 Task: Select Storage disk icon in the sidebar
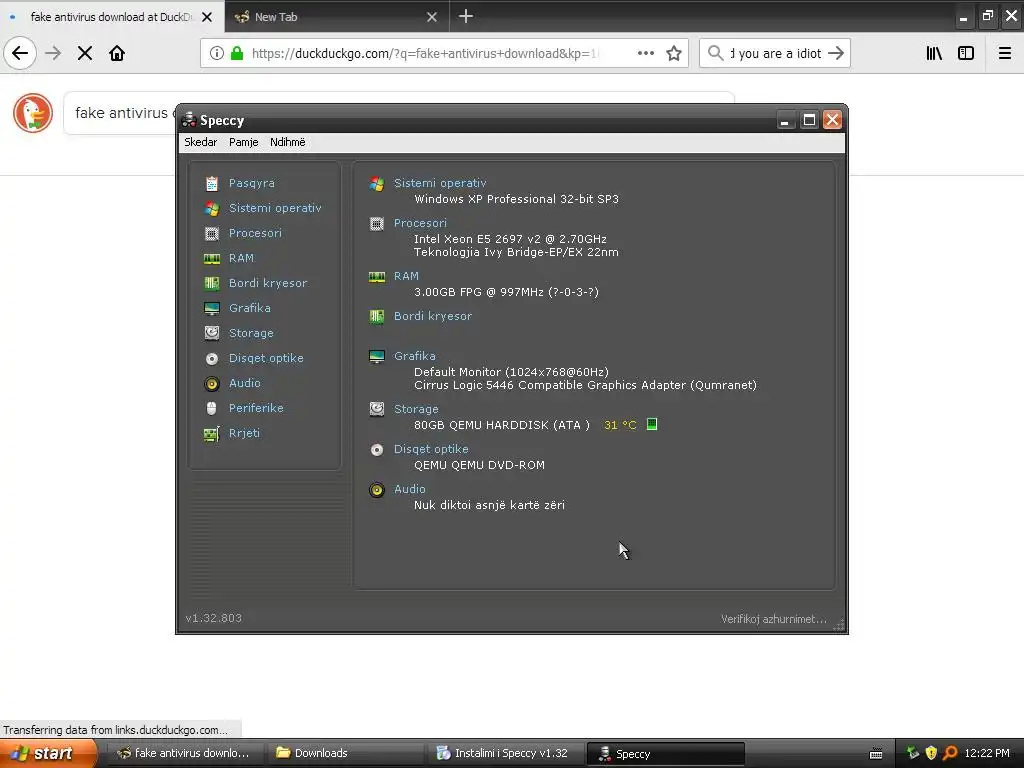click(212, 333)
